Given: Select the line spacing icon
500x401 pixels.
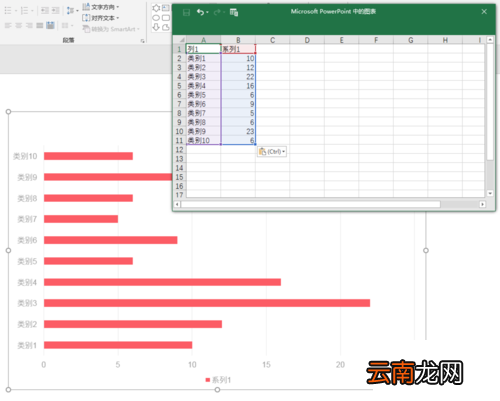Looking at the screenshot, I should 70,10.
